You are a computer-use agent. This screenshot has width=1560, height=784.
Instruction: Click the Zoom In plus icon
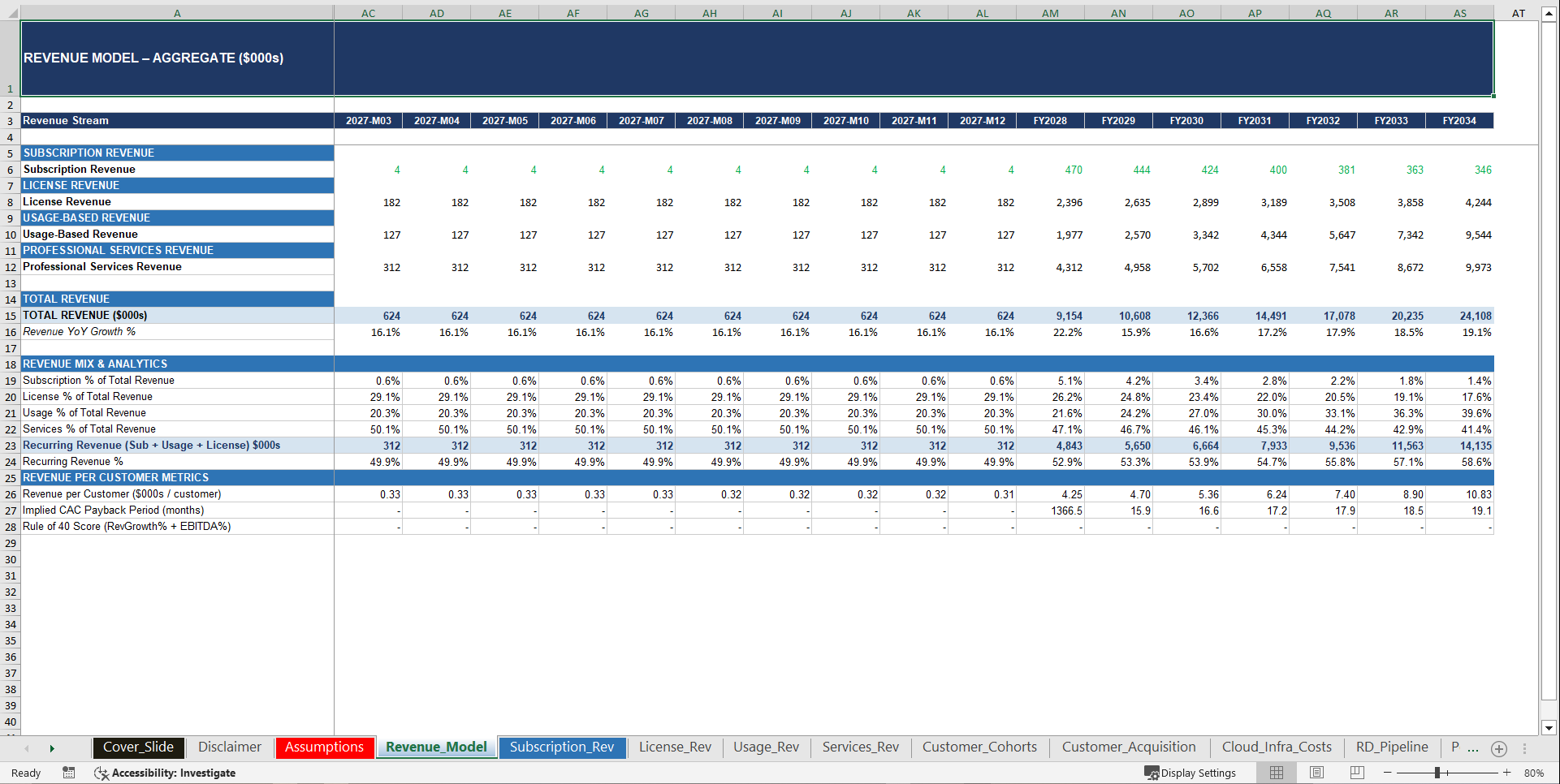pyautogui.click(x=1507, y=773)
